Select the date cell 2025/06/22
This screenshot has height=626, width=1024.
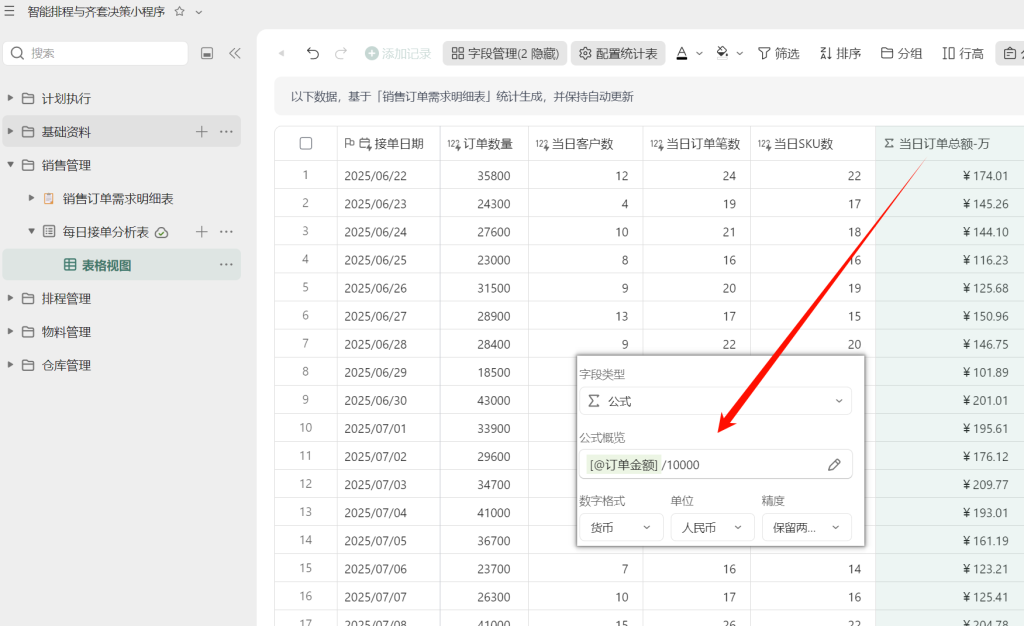pyautogui.click(x=389, y=176)
